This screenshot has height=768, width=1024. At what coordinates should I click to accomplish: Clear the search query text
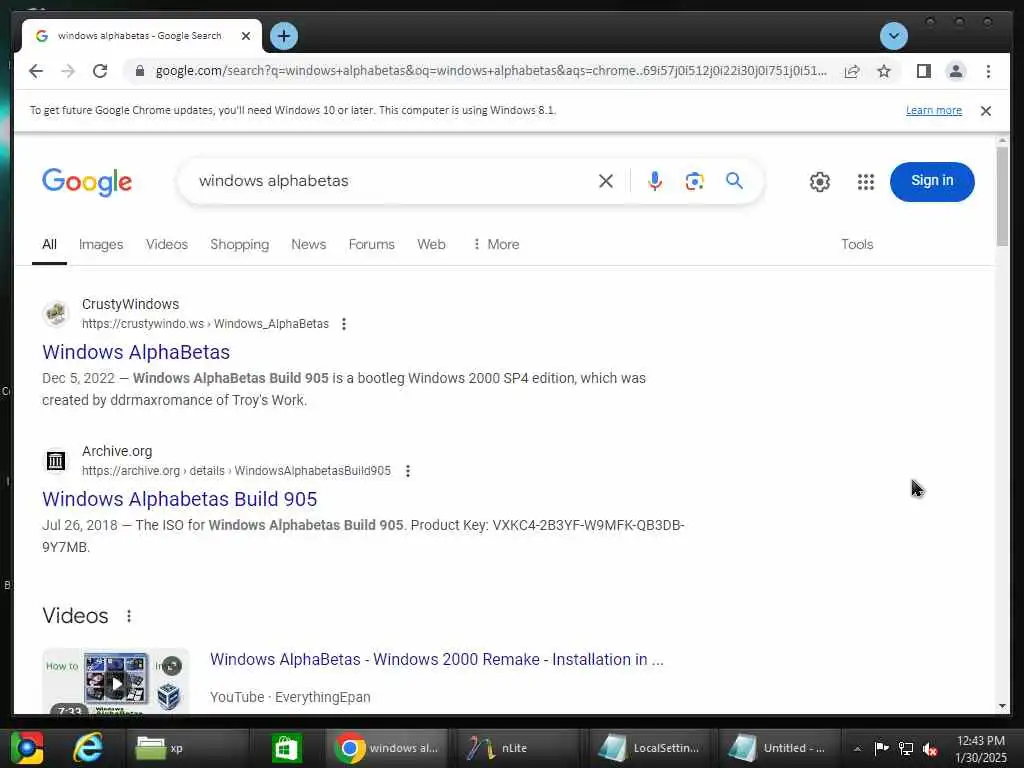tap(605, 181)
